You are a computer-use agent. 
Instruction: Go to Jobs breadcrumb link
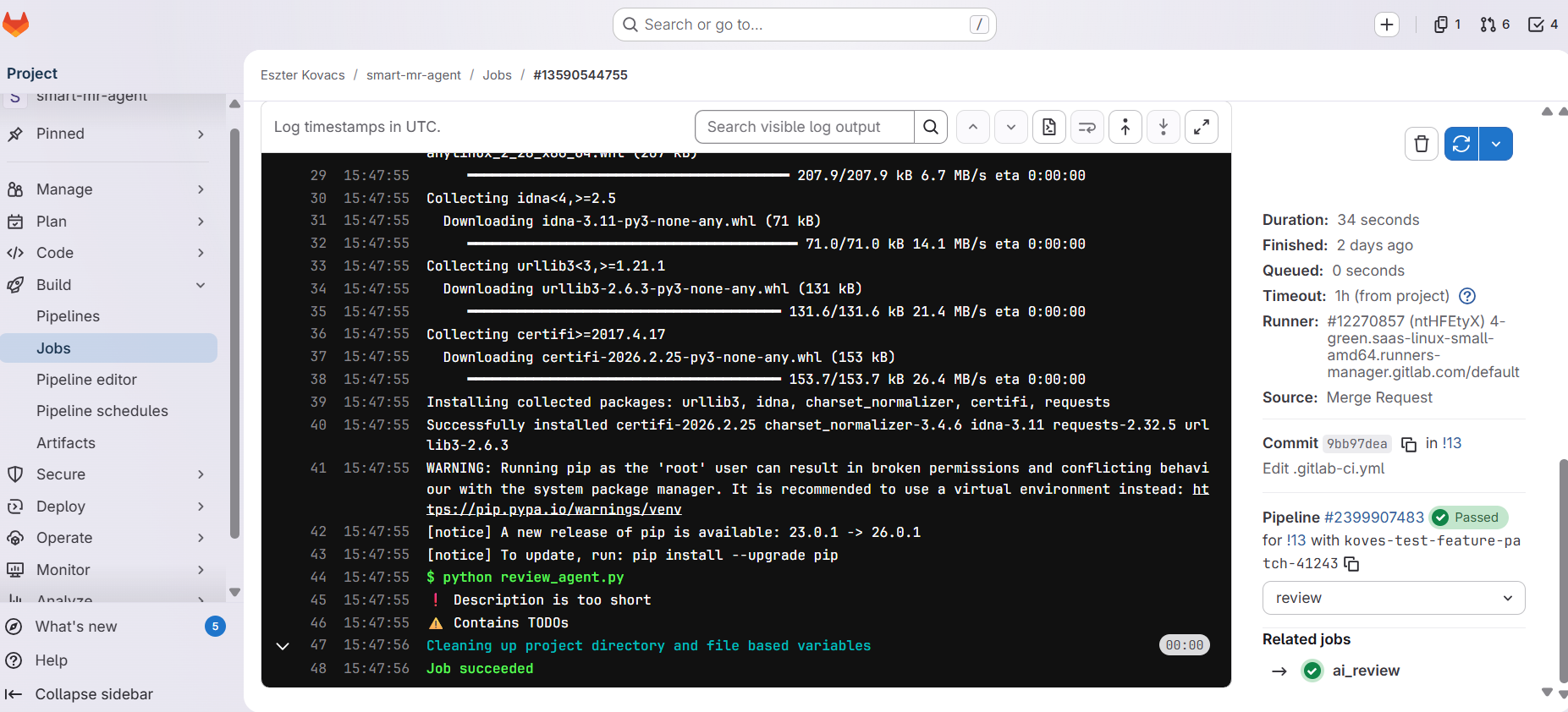coord(497,75)
